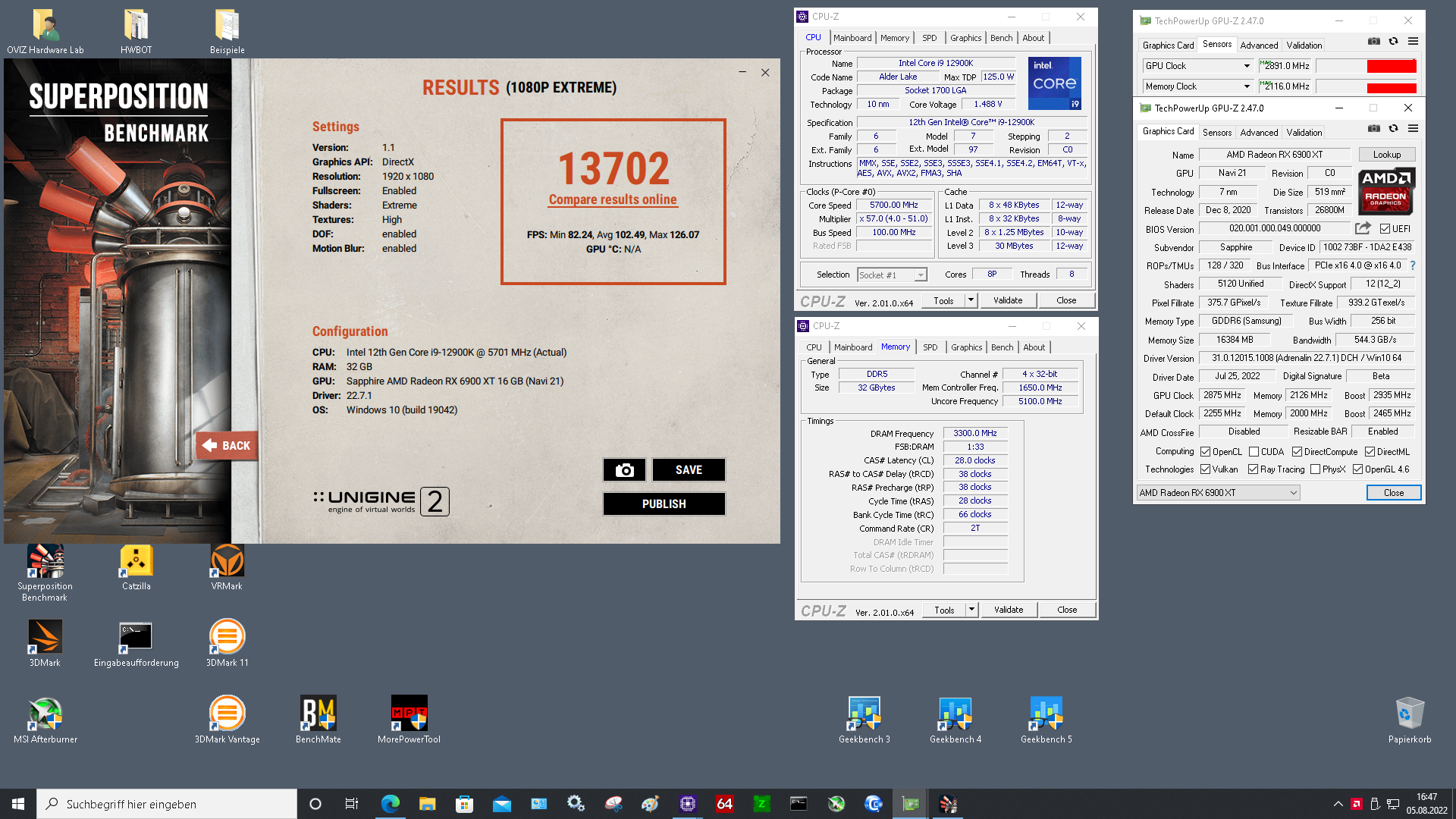The height and width of the screenshot is (819, 1456).
Task: Toggle the DirectCompute checkbox
Action: click(x=1297, y=451)
